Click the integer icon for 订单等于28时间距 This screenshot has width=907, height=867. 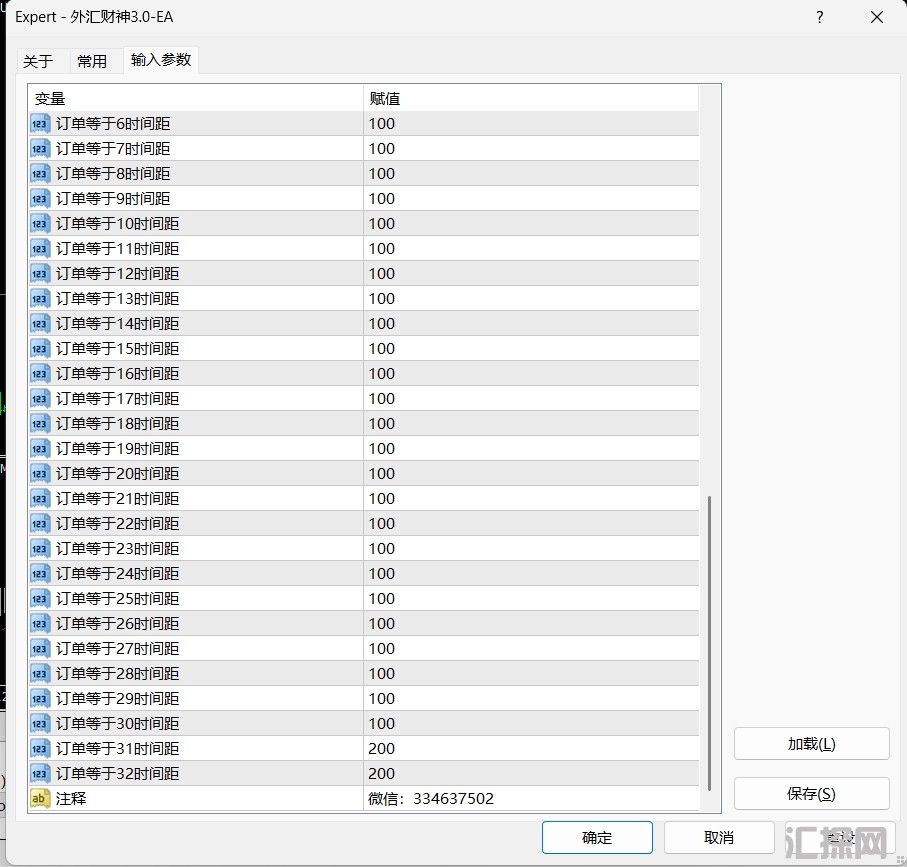(40, 673)
